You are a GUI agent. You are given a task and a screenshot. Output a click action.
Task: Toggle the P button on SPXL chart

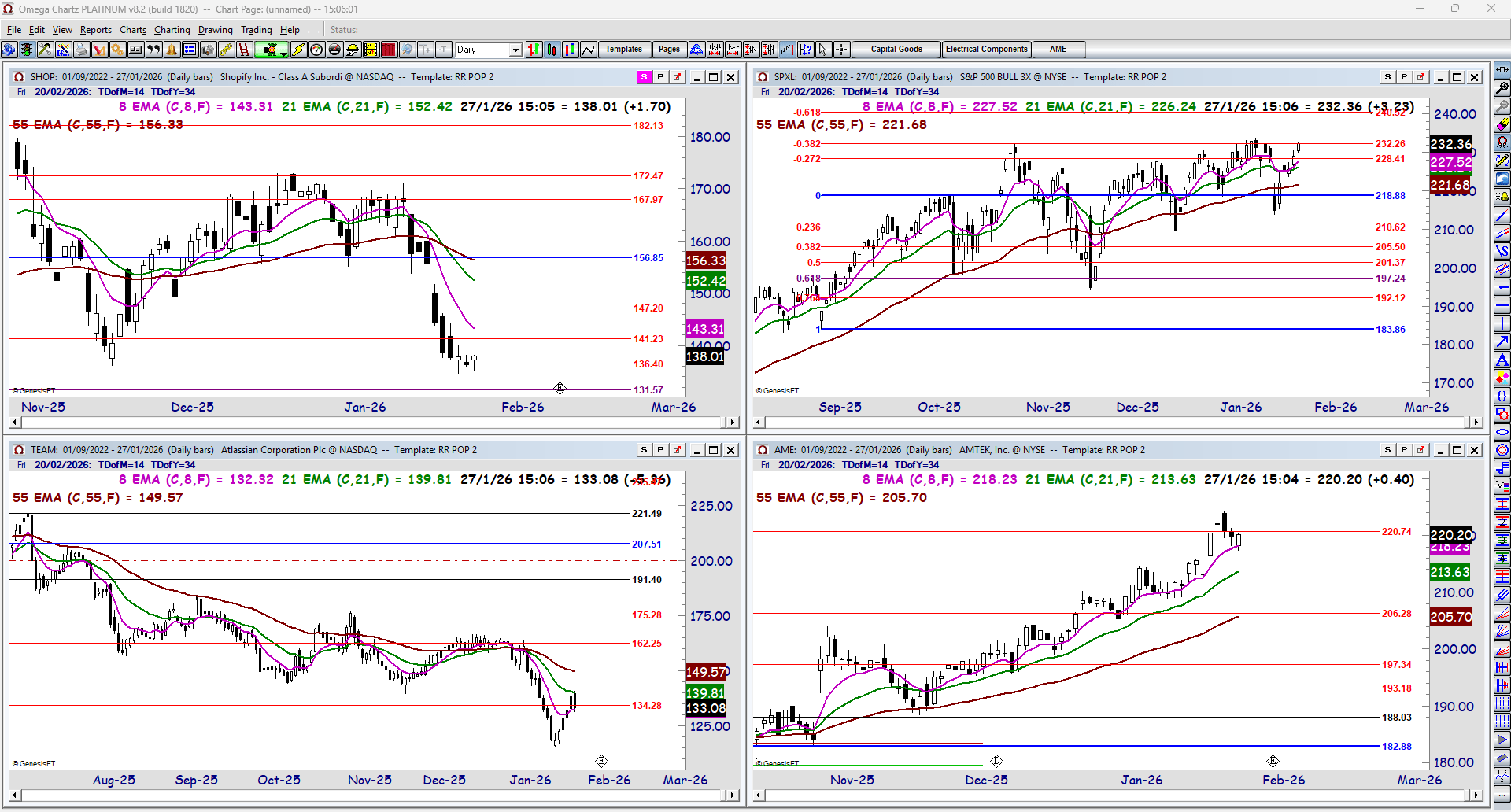(x=1404, y=77)
